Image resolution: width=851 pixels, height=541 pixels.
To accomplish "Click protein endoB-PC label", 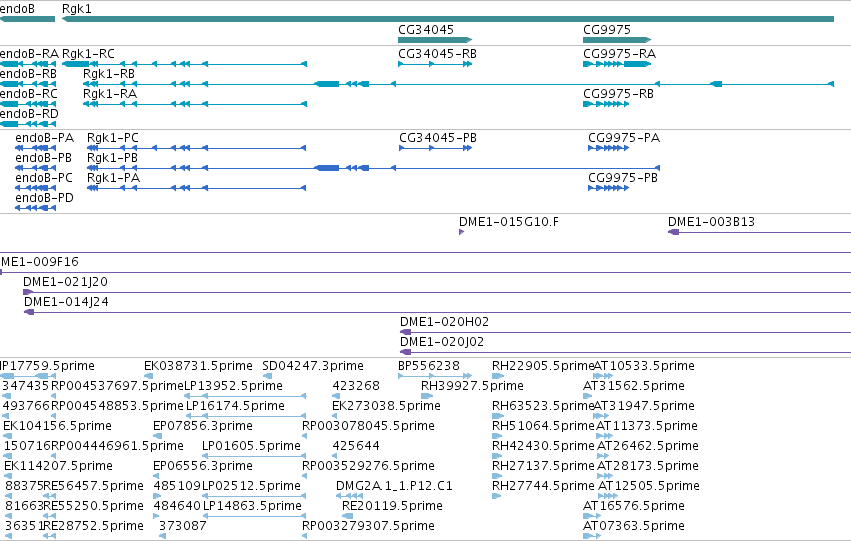I will (x=43, y=178).
